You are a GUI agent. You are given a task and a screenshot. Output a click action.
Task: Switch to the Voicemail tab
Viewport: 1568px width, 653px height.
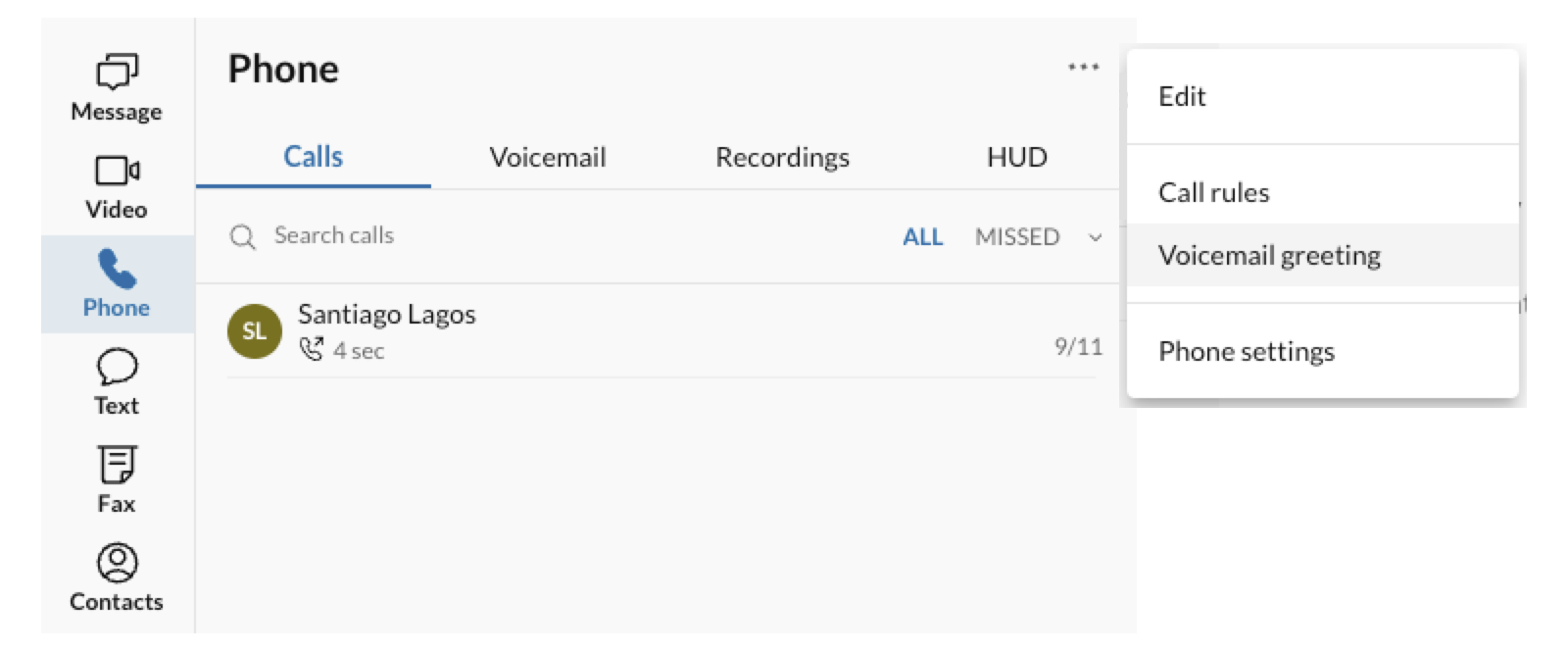(x=548, y=158)
